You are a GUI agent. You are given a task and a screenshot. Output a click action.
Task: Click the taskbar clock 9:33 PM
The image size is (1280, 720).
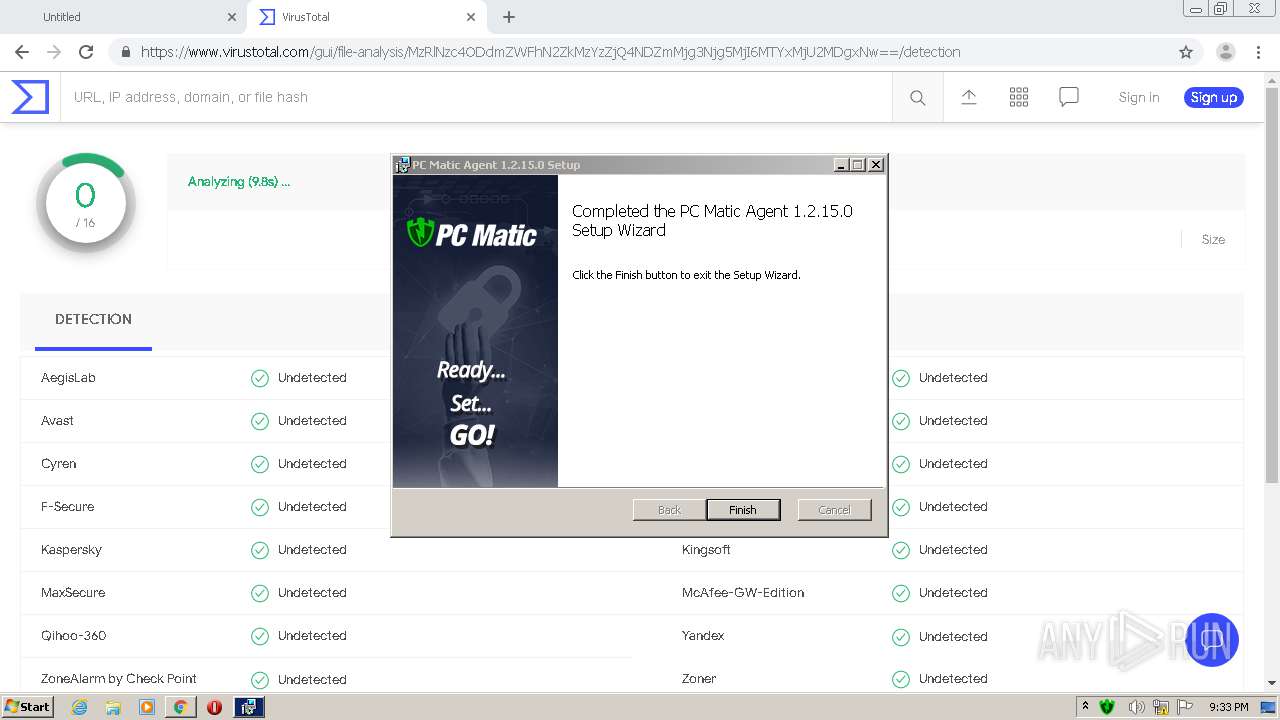click(x=1228, y=707)
